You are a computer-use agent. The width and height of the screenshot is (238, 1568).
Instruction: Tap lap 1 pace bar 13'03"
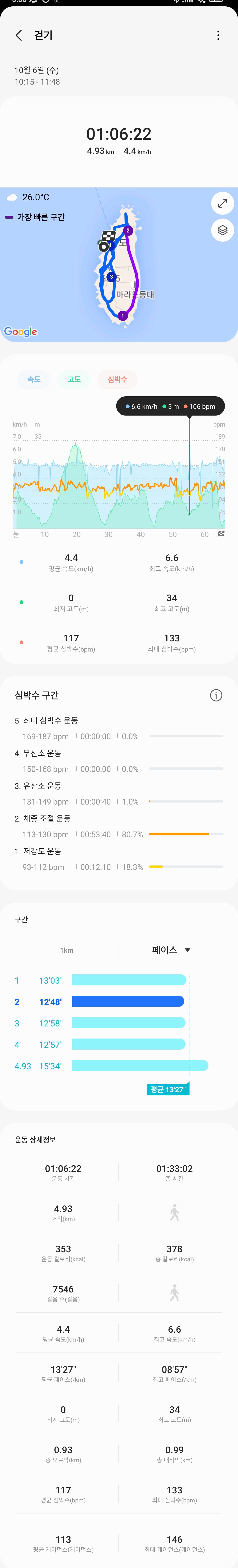pos(129,980)
